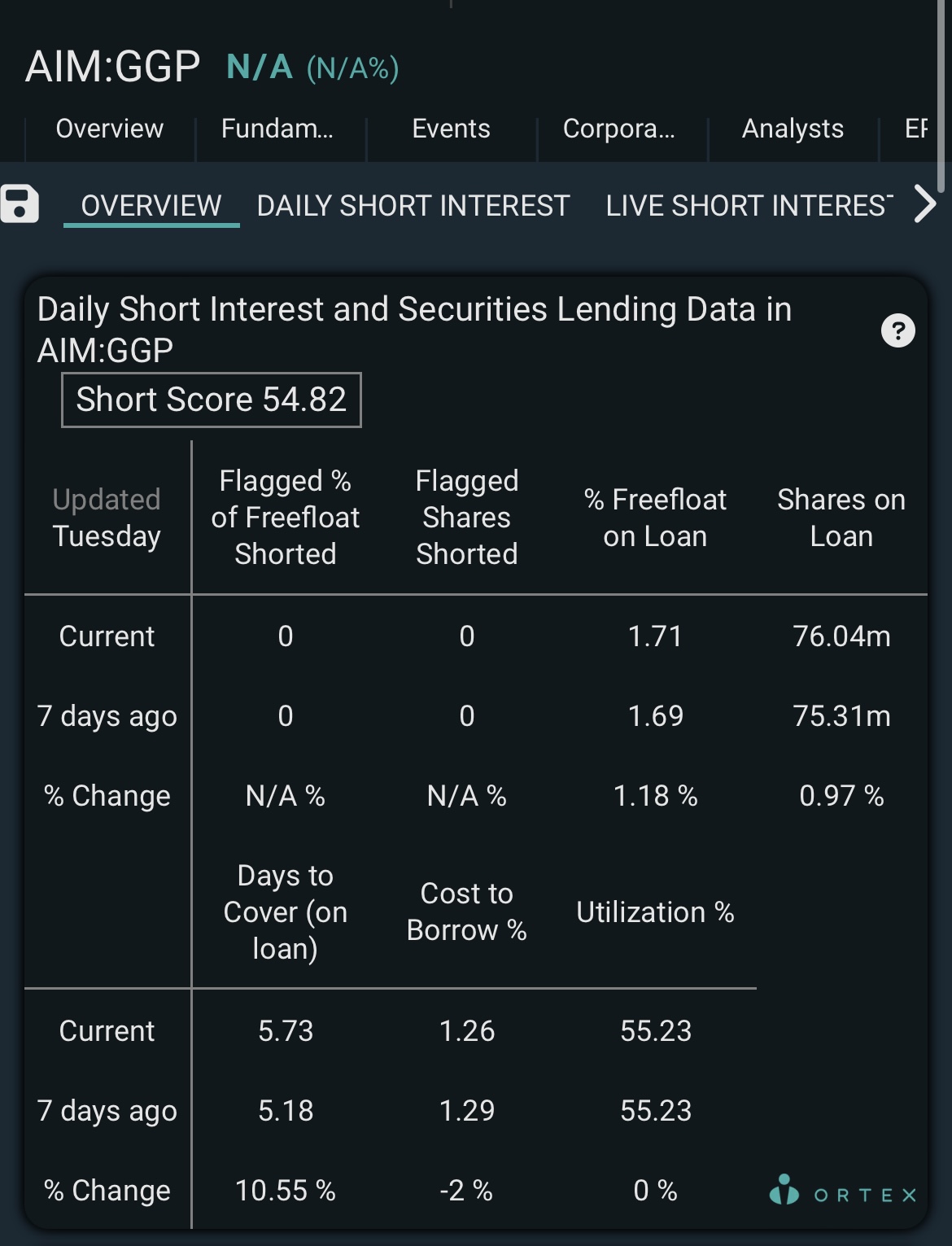Go to the Corpora... tab

coord(619,129)
